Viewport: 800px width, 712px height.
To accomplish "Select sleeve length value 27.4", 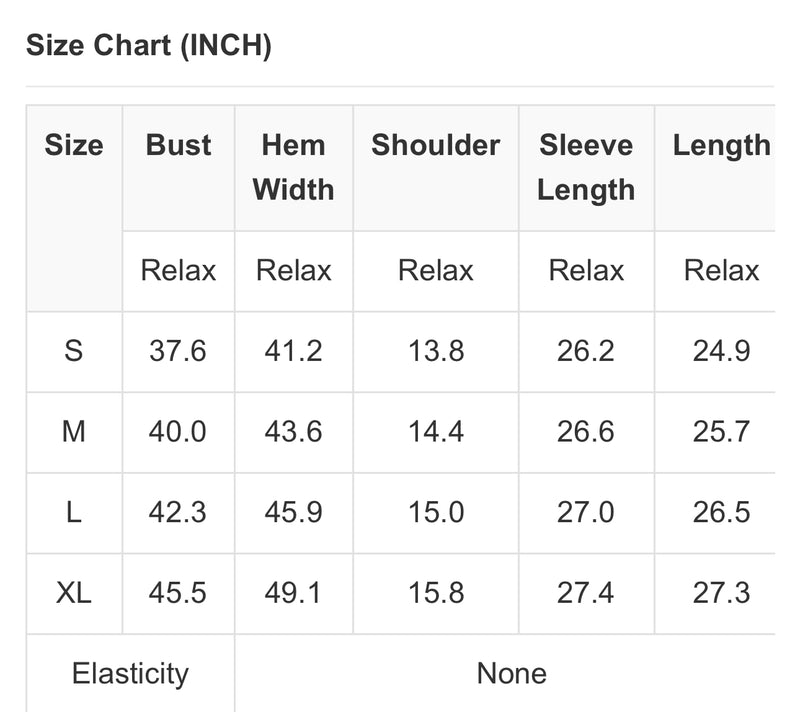I will pyautogui.click(x=586, y=593).
